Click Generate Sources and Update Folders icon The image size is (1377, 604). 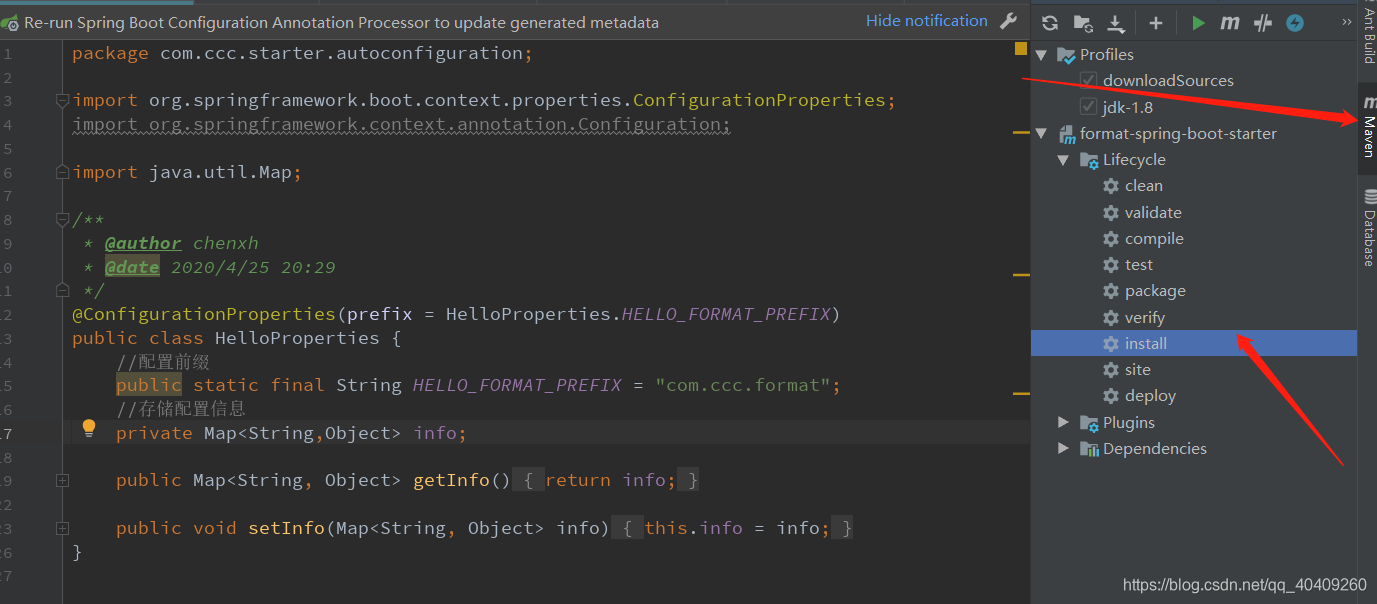[x=1083, y=23]
